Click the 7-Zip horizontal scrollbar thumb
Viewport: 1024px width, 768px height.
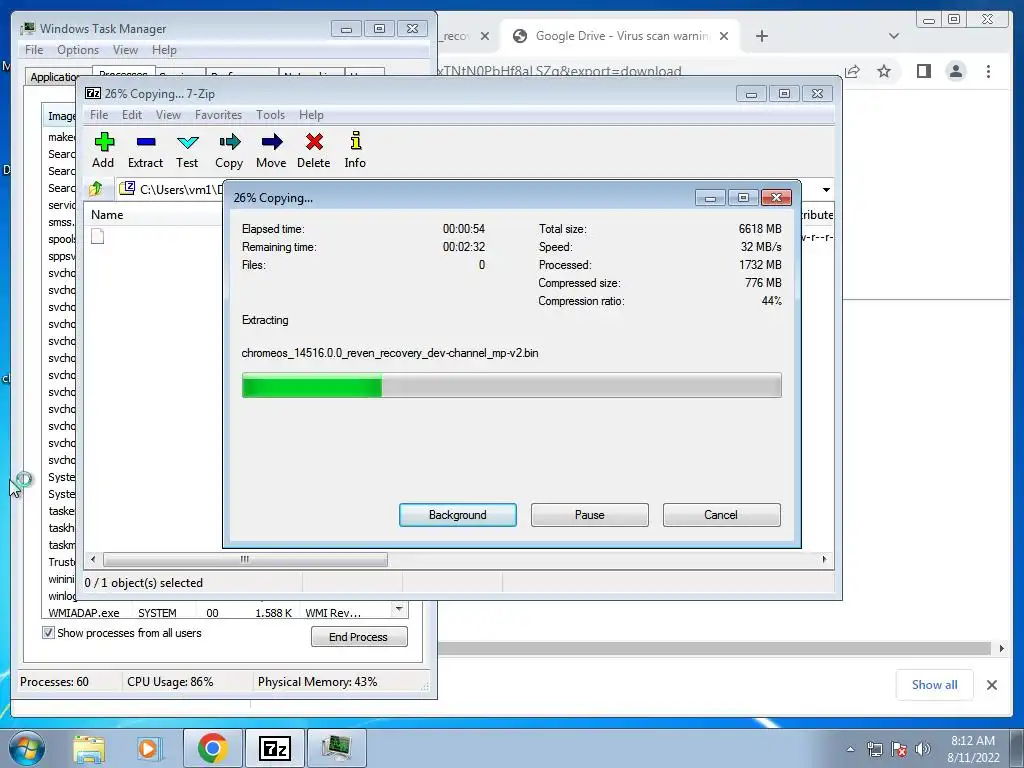coord(245,559)
